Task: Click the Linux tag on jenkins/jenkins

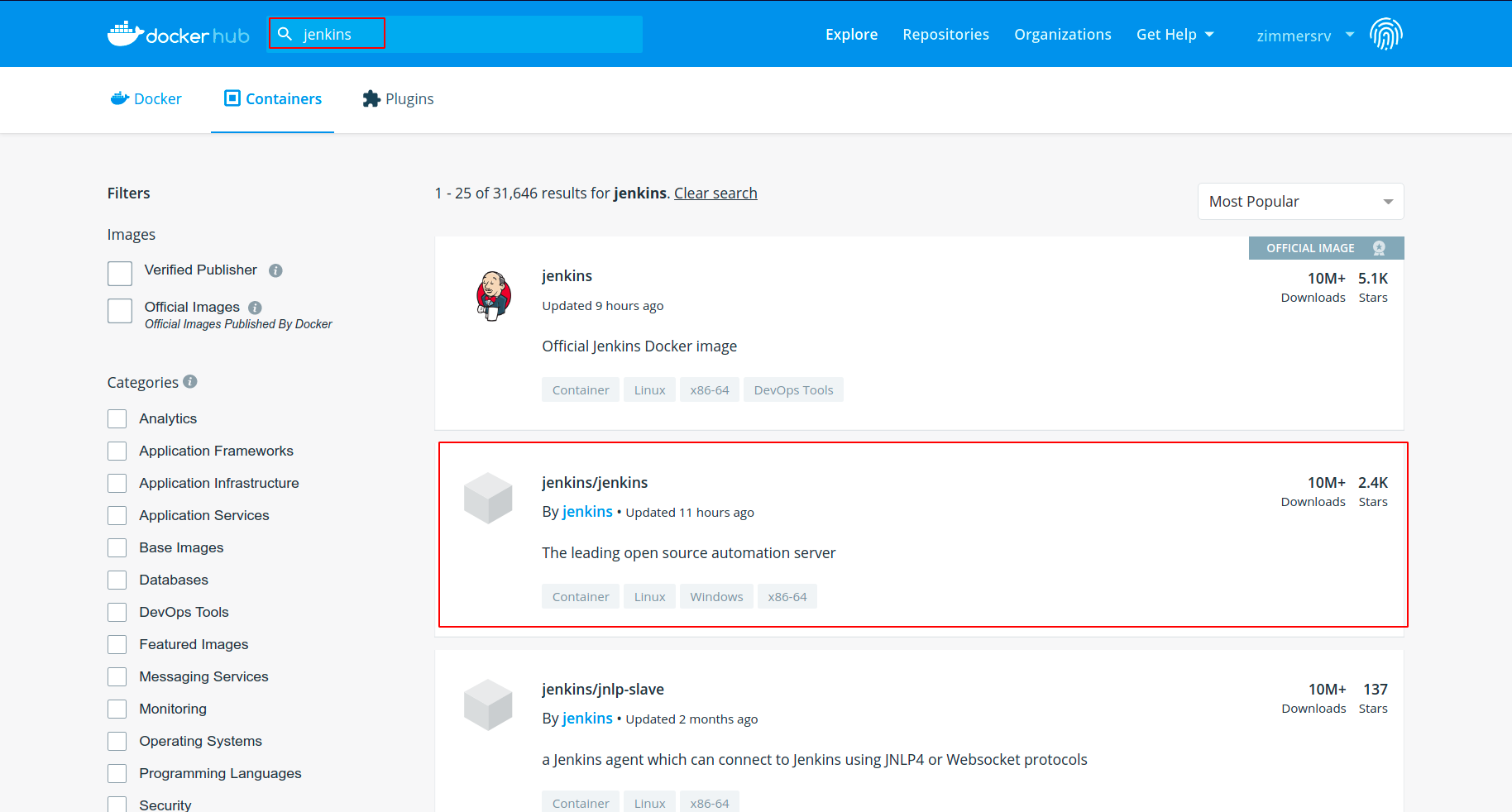Action: coord(649,597)
